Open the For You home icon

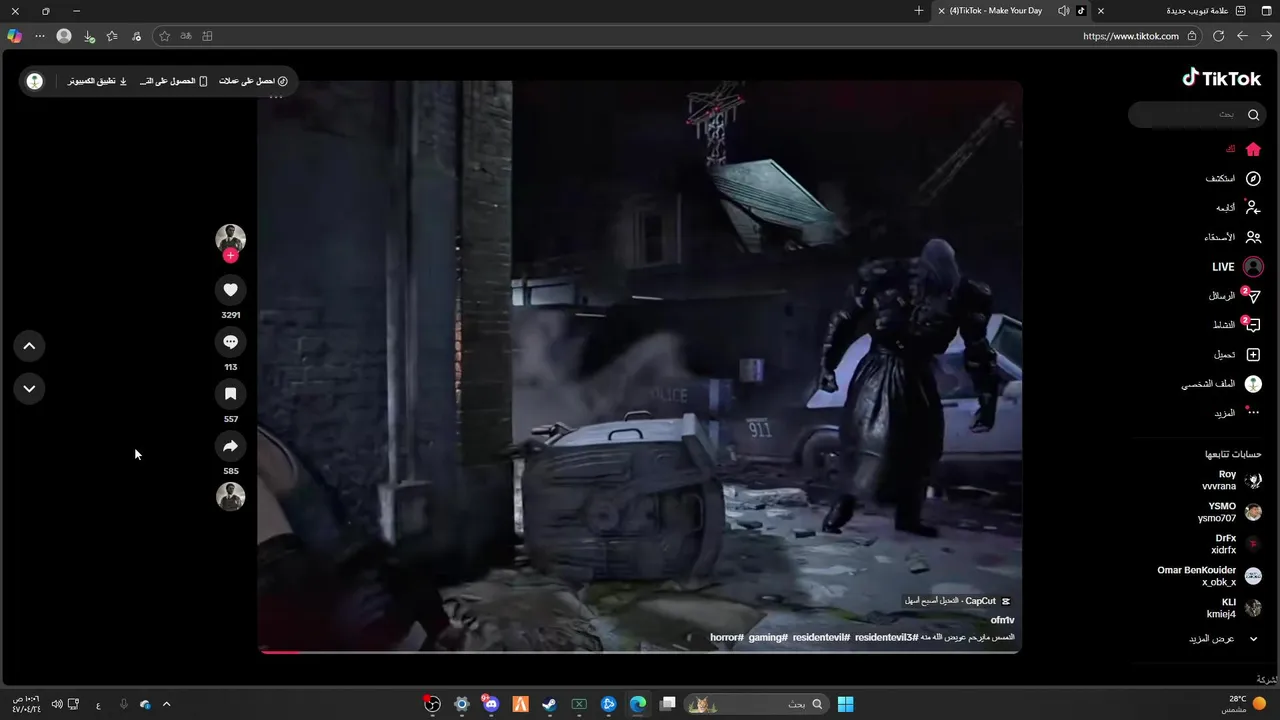point(1253,149)
